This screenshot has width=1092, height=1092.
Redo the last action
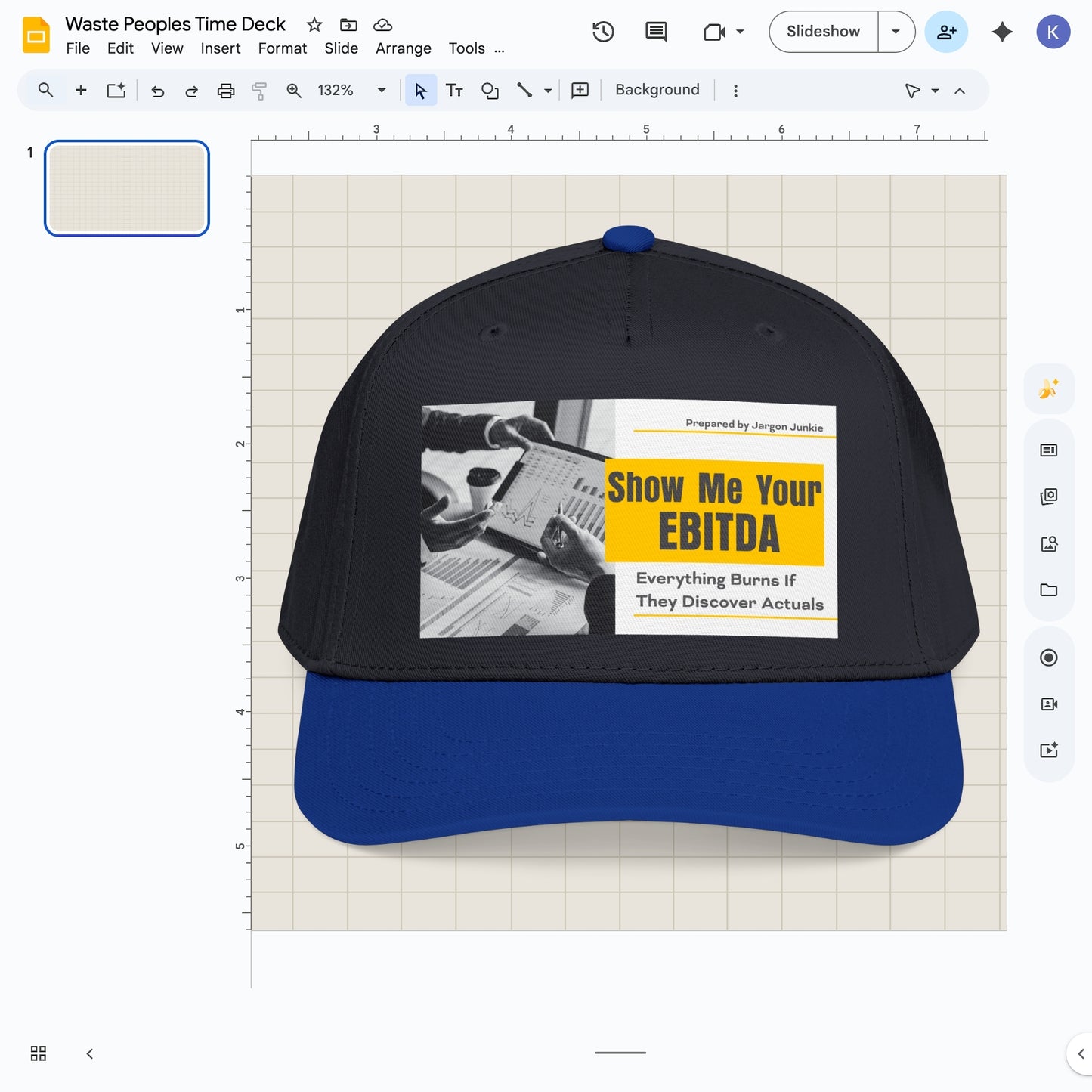coord(191,91)
